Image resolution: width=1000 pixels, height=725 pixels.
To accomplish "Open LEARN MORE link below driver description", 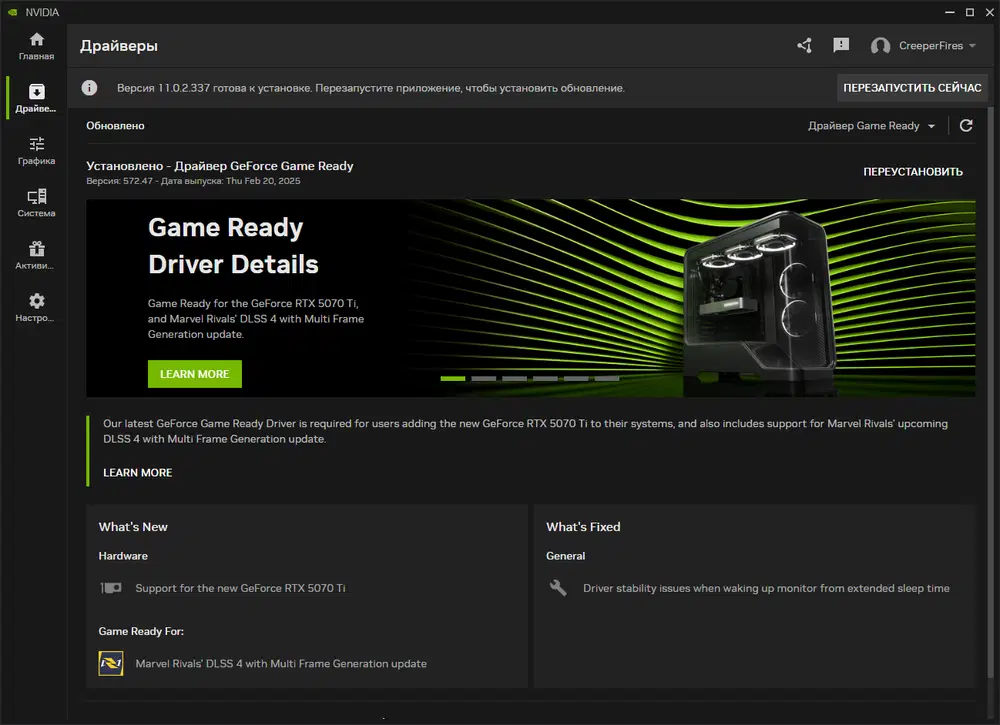I will (x=138, y=472).
